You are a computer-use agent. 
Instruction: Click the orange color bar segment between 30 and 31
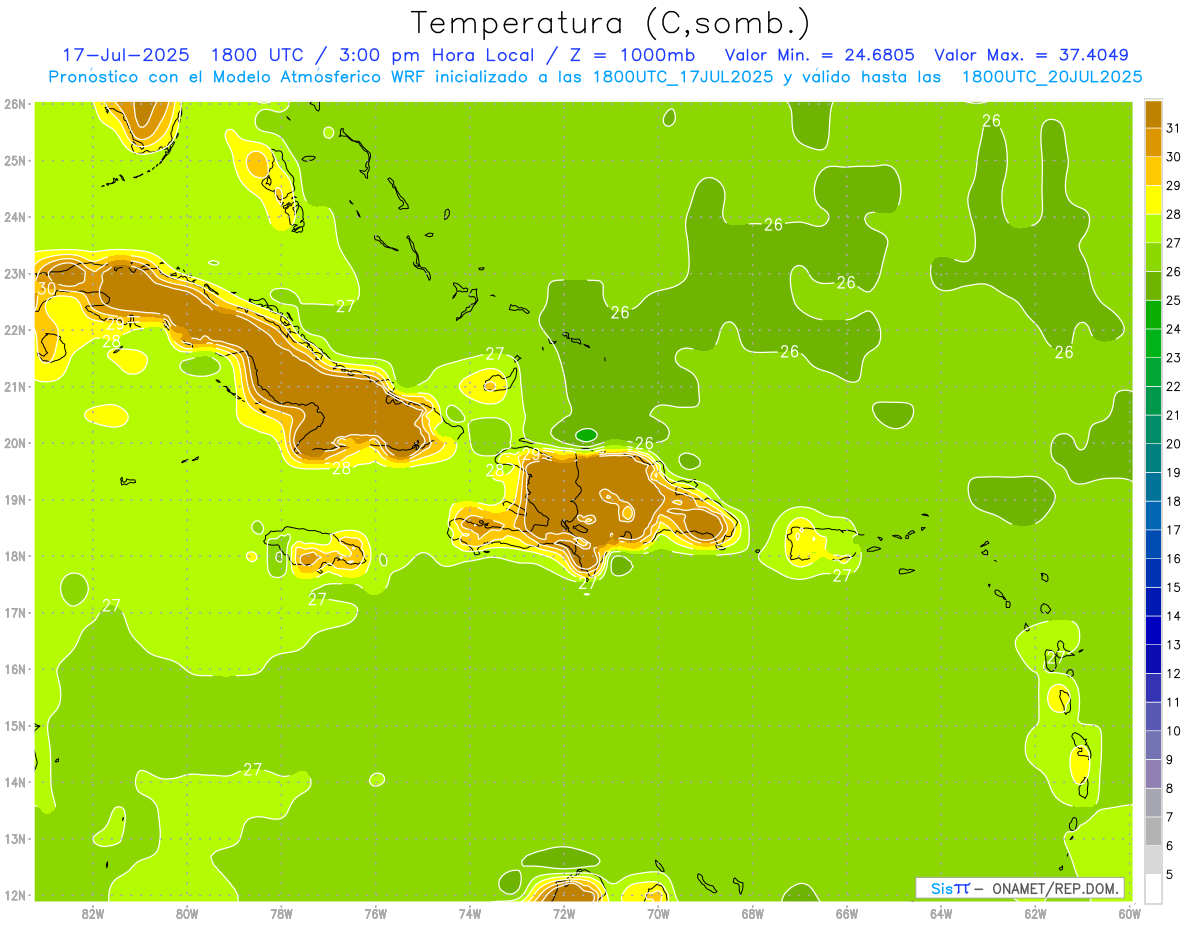click(1153, 142)
